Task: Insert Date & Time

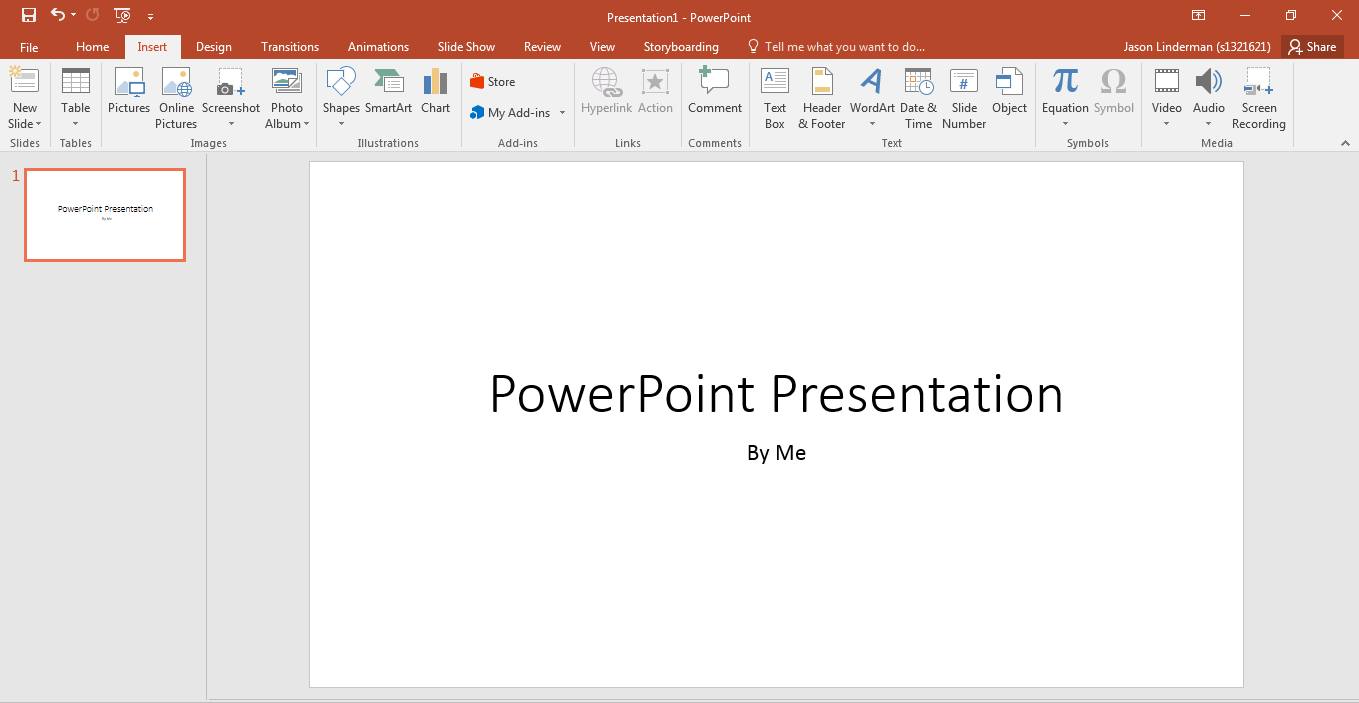Action: 918,97
